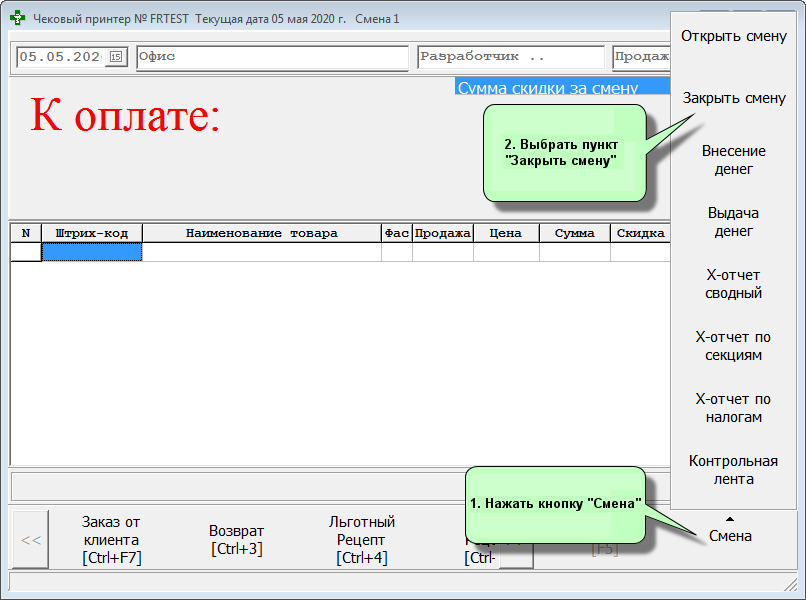Click the "Наименование товара" column header
This screenshot has height=600, width=806.
[x=261, y=233]
